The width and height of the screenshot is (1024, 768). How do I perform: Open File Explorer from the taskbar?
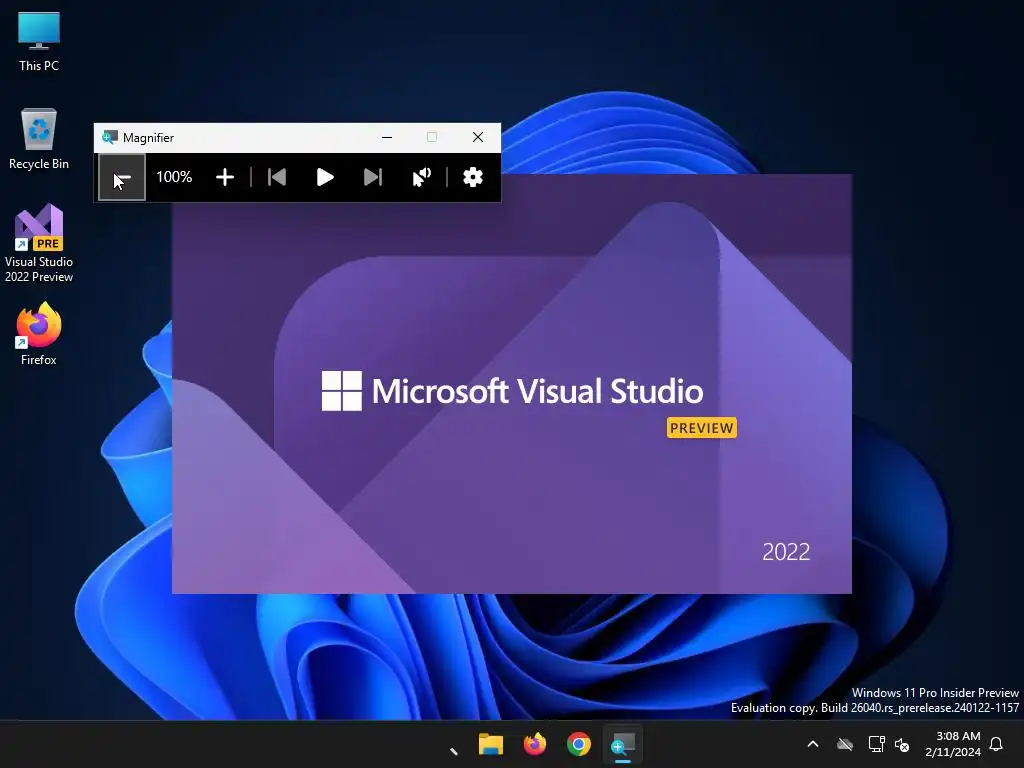point(490,744)
